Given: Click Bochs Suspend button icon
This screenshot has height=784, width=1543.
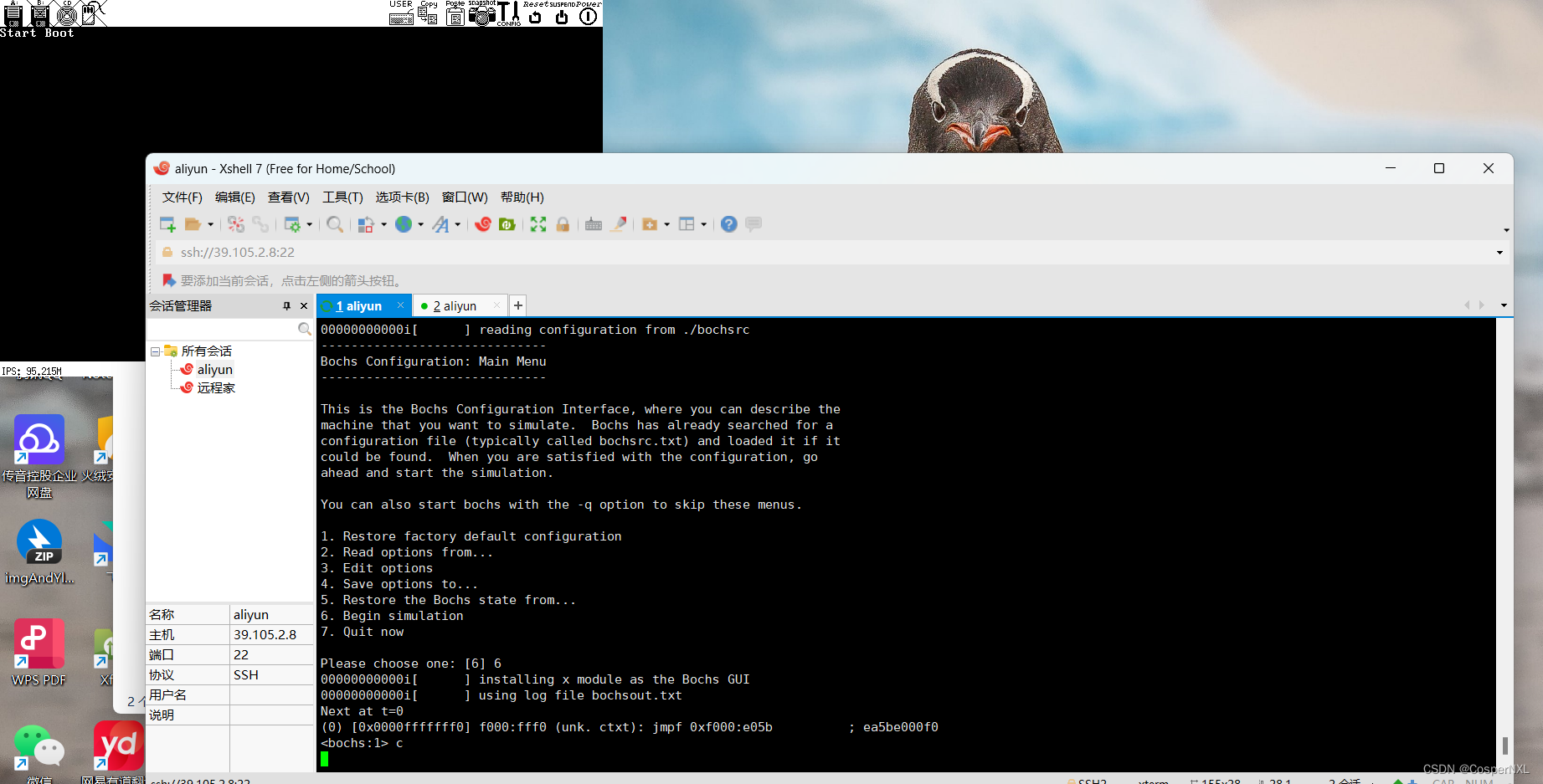Looking at the screenshot, I should coord(562,13).
